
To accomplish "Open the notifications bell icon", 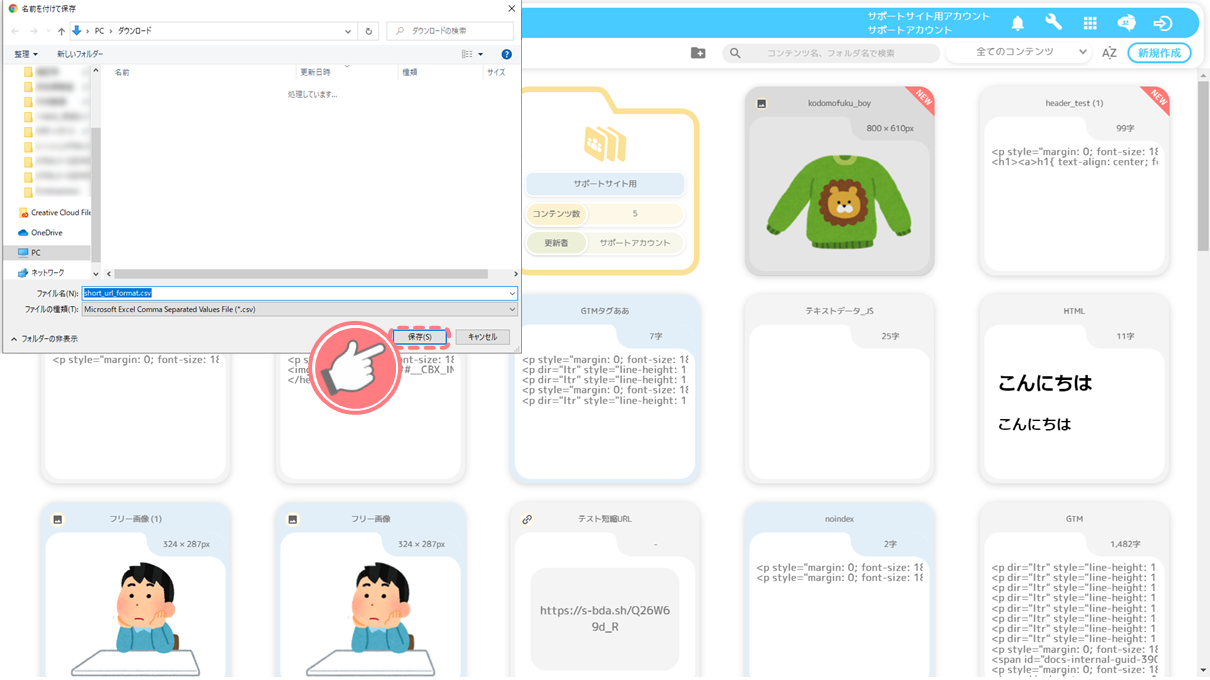I will tap(1017, 23).
